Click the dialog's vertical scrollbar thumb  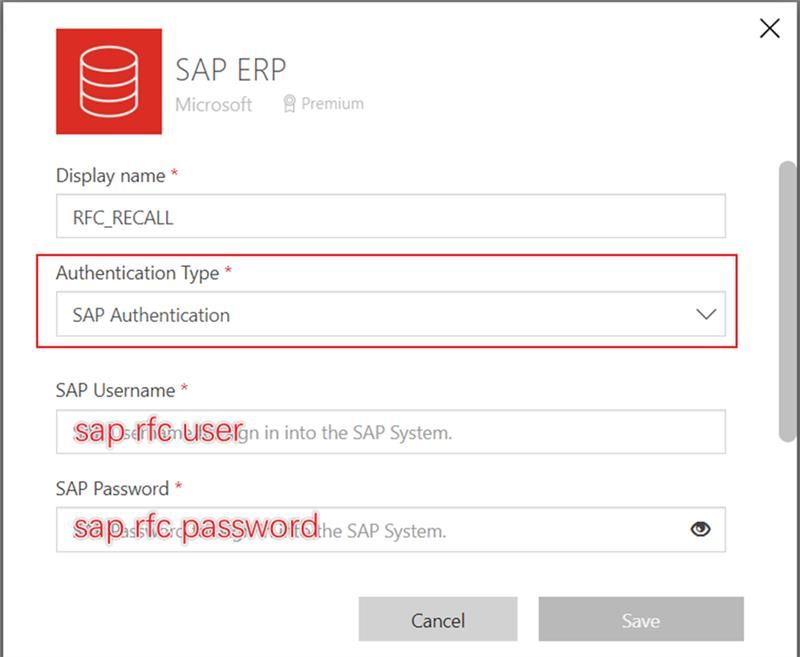[788, 301]
